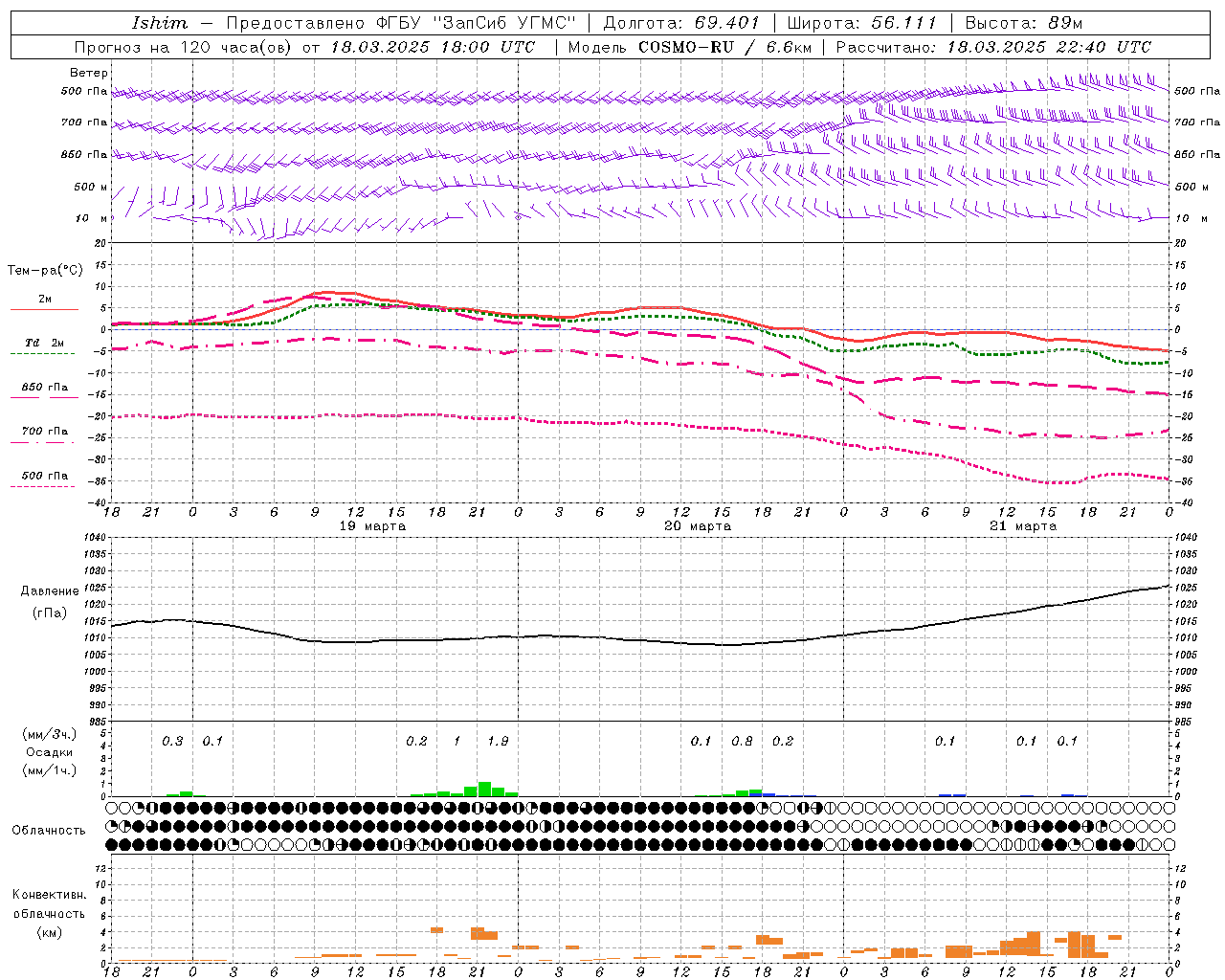Click the dash-dot legend line under "700 гПа"
The height and width of the screenshot is (980, 1225).
point(42,442)
